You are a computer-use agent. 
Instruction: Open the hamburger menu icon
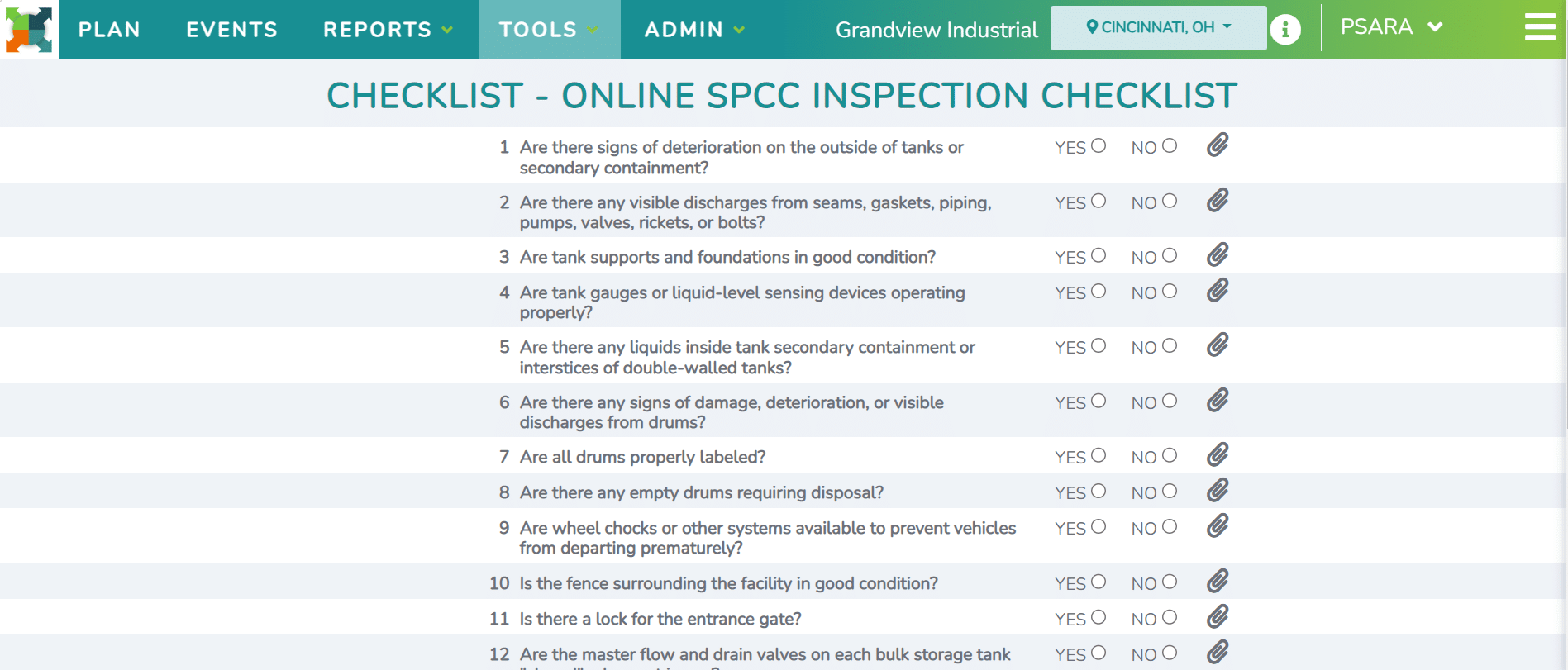[x=1540, y=27]
